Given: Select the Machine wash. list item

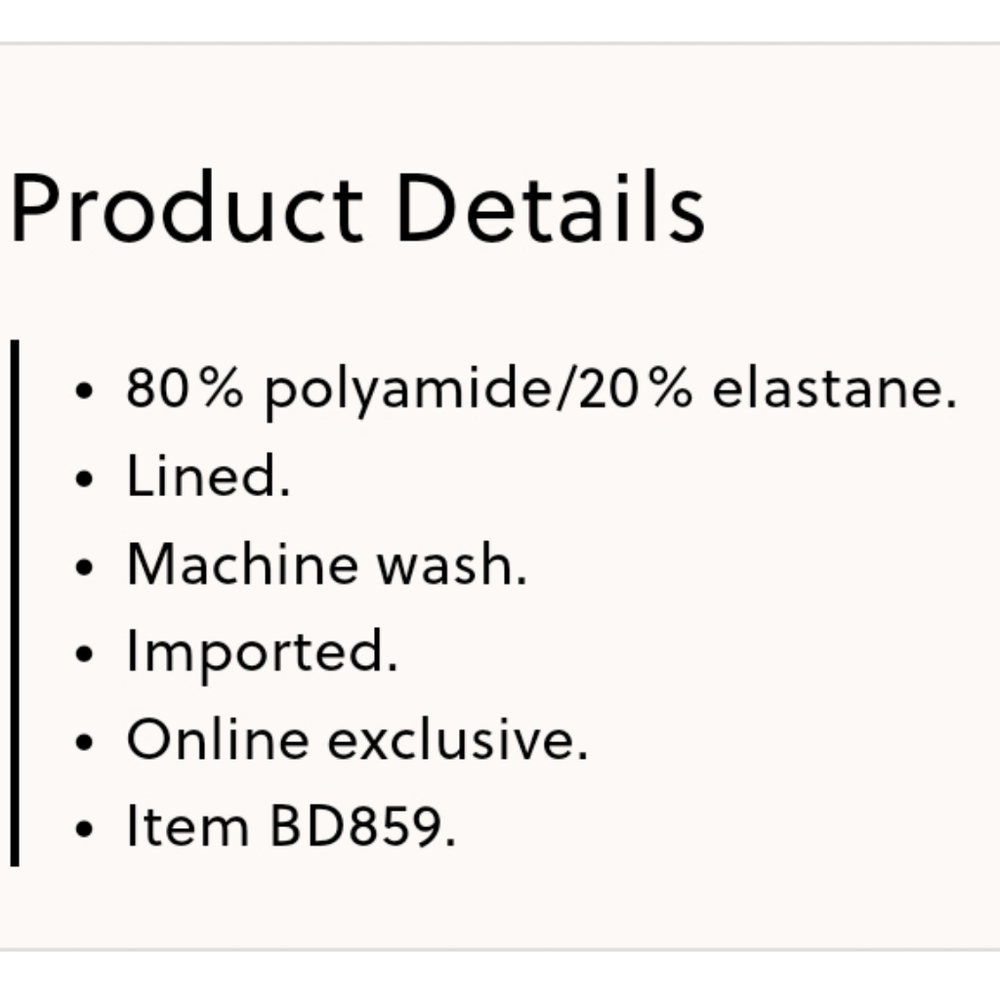Looking at the screenshot, I should 327,564.
